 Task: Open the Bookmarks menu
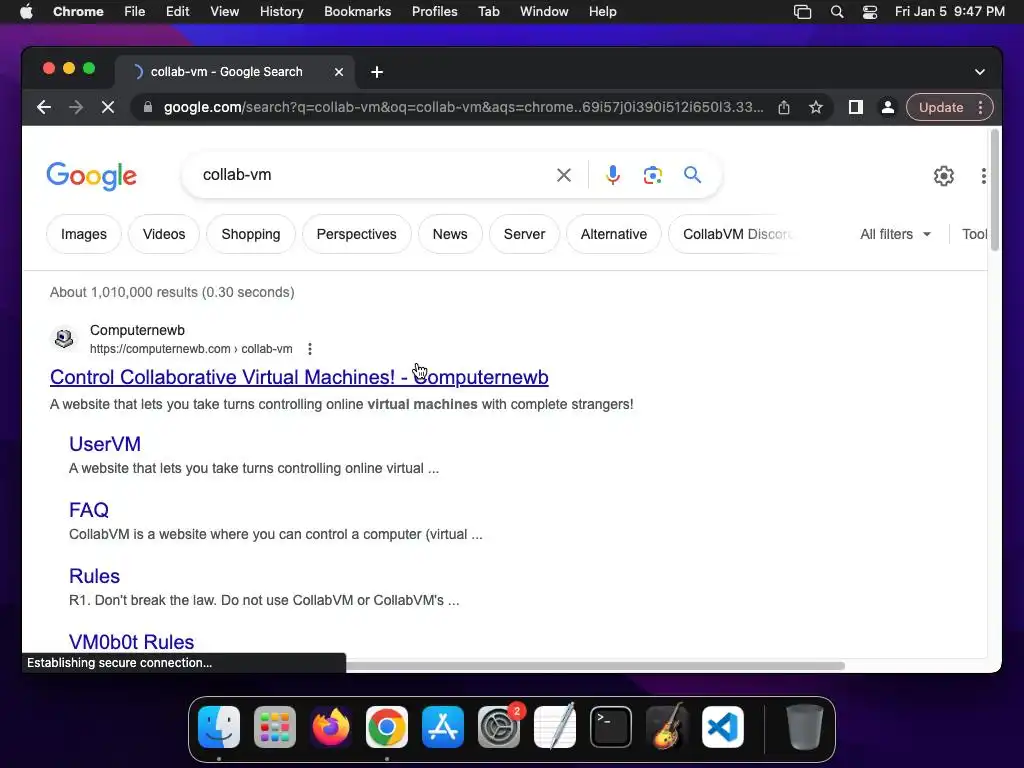[x=357, y=11]
